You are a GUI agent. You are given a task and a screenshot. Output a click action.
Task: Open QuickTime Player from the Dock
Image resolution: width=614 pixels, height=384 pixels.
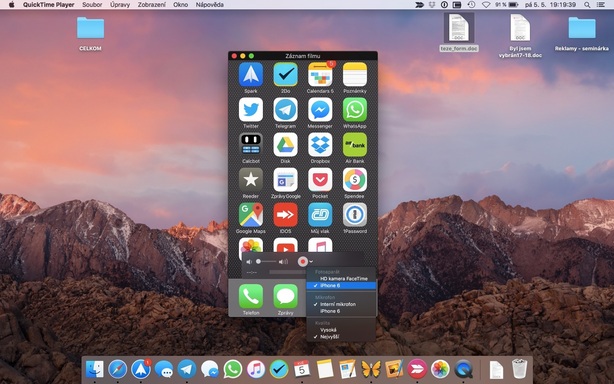tap(463, 369)
